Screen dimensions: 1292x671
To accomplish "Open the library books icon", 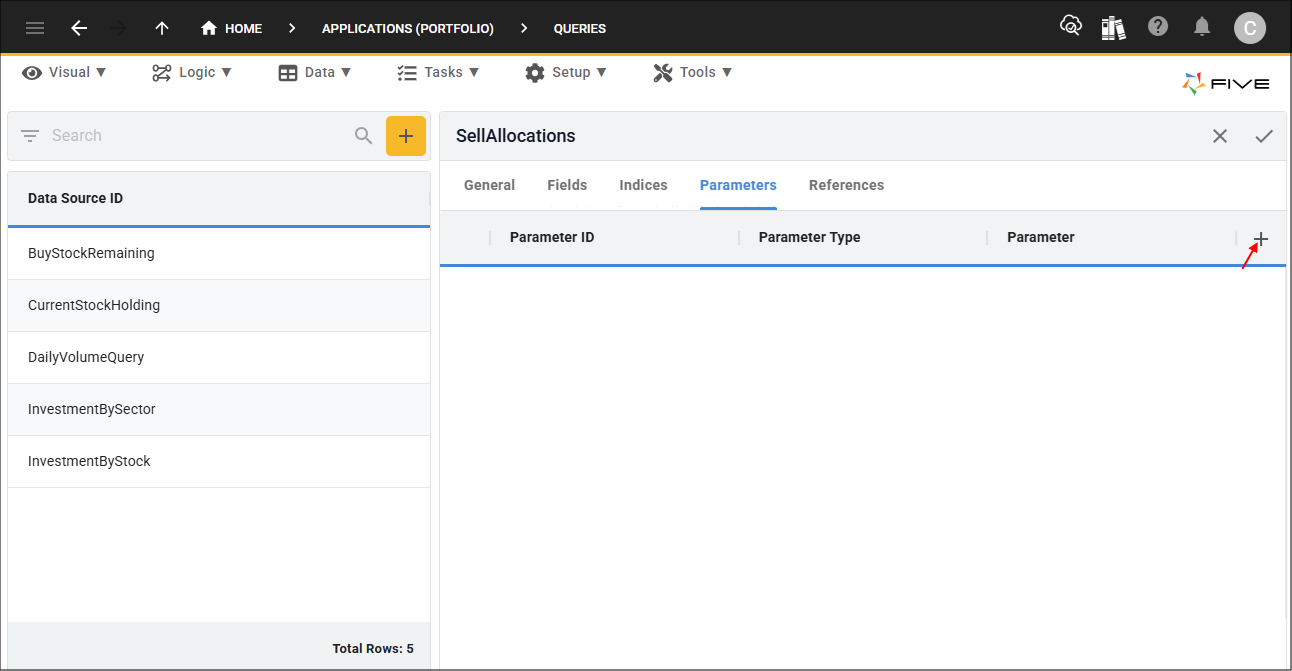I will click(1113, 28).
